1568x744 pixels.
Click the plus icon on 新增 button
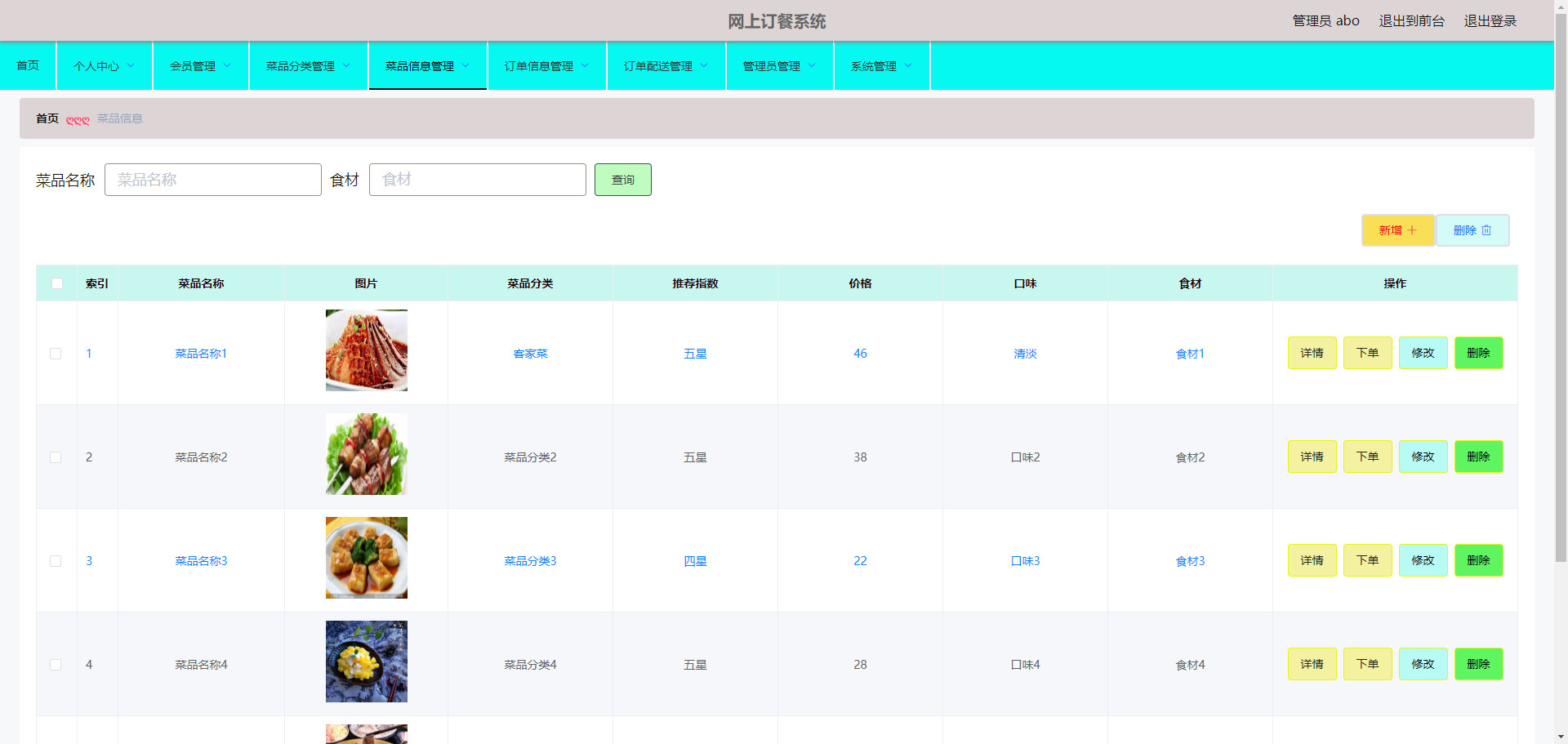pos(1412,230)
